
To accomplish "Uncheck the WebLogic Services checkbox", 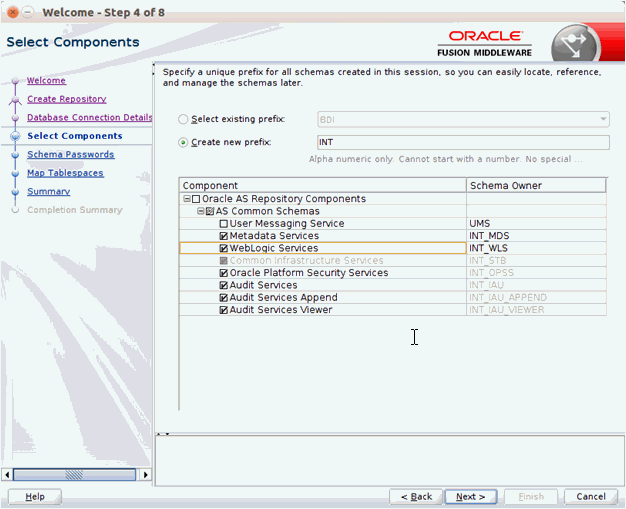I will click(x=224, y=248).
